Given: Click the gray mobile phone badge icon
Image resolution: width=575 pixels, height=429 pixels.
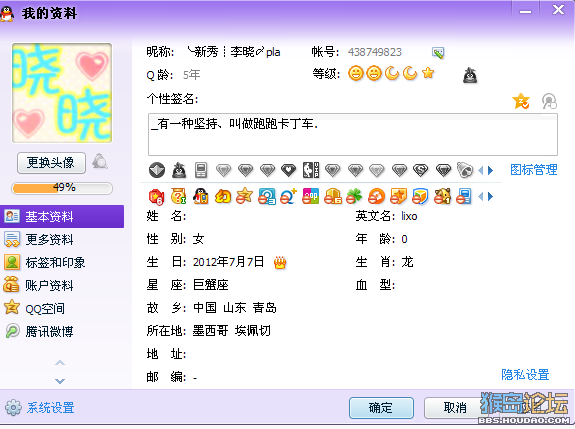Looking at the screenshot, I should point(201,170).
